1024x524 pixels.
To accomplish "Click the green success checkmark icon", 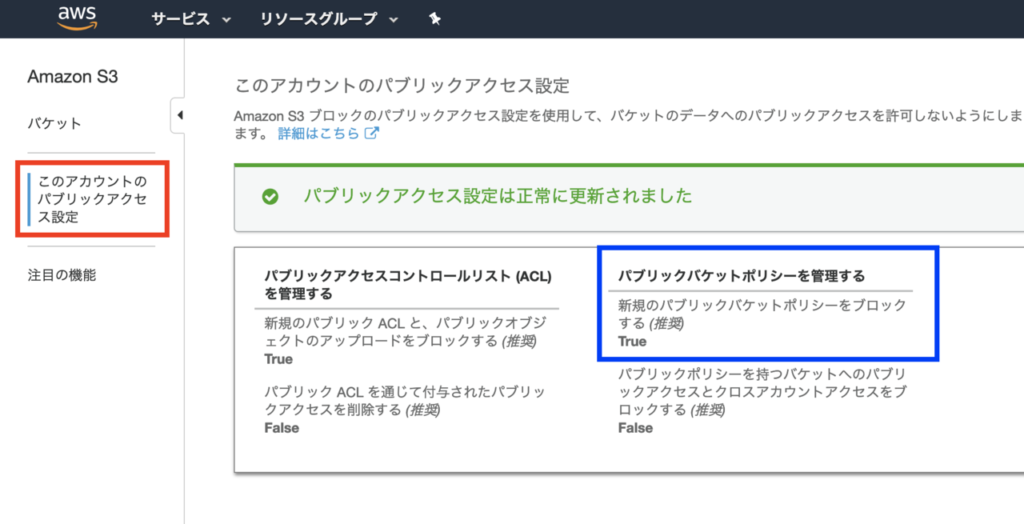I will pyautogui.click(x=270, y=197).
